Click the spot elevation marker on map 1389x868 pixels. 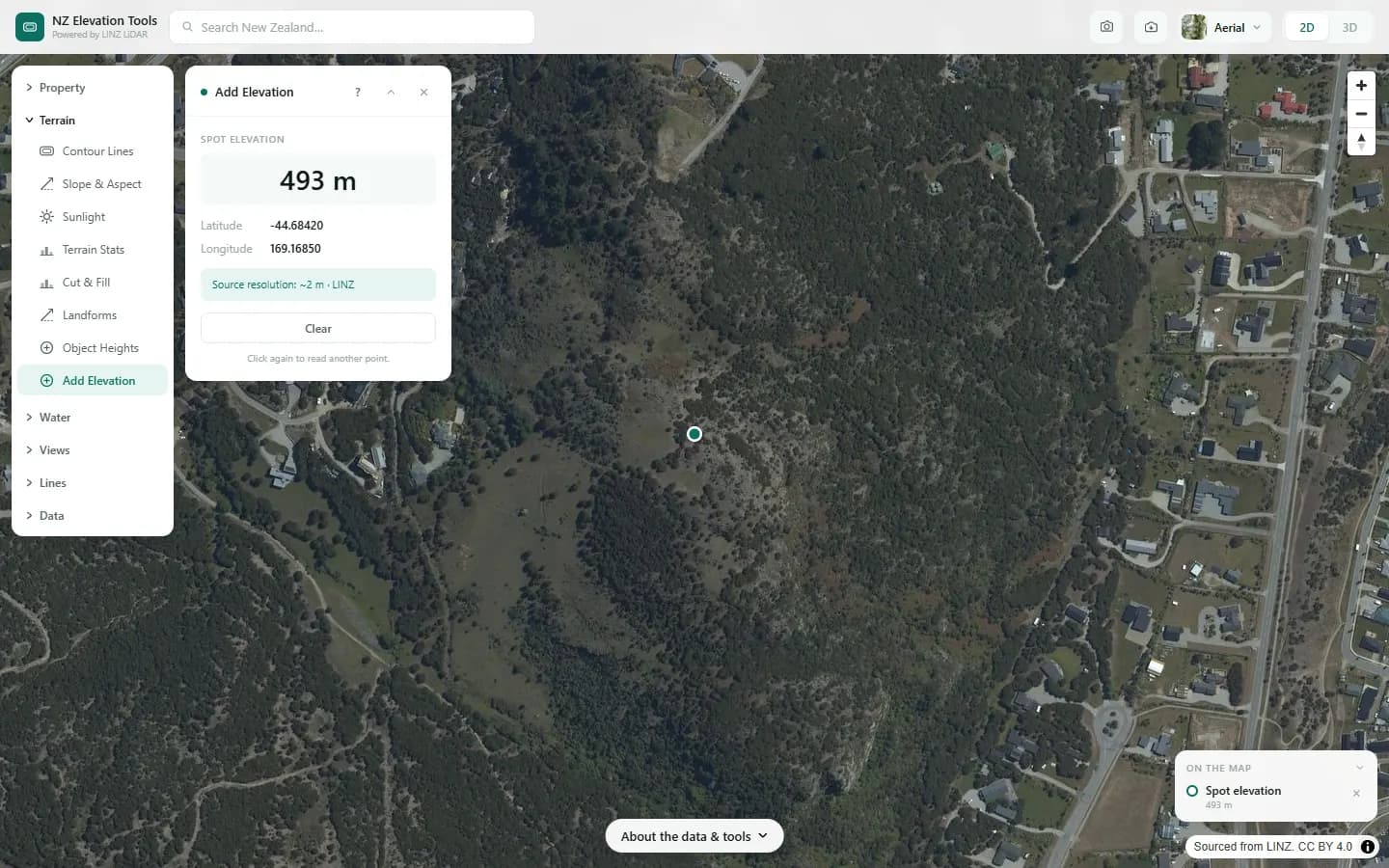click(694, 434)
